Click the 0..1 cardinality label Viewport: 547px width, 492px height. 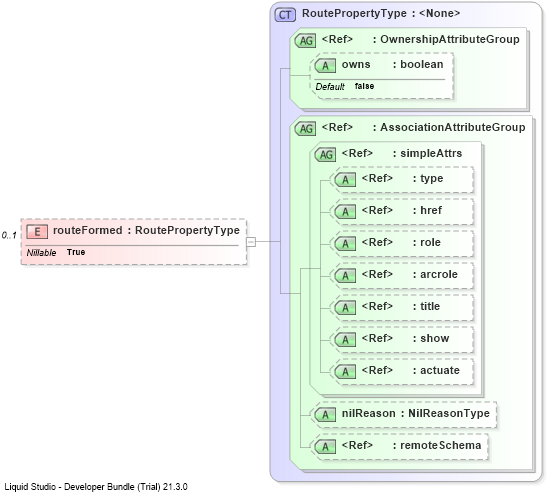[x=9, y=236]
